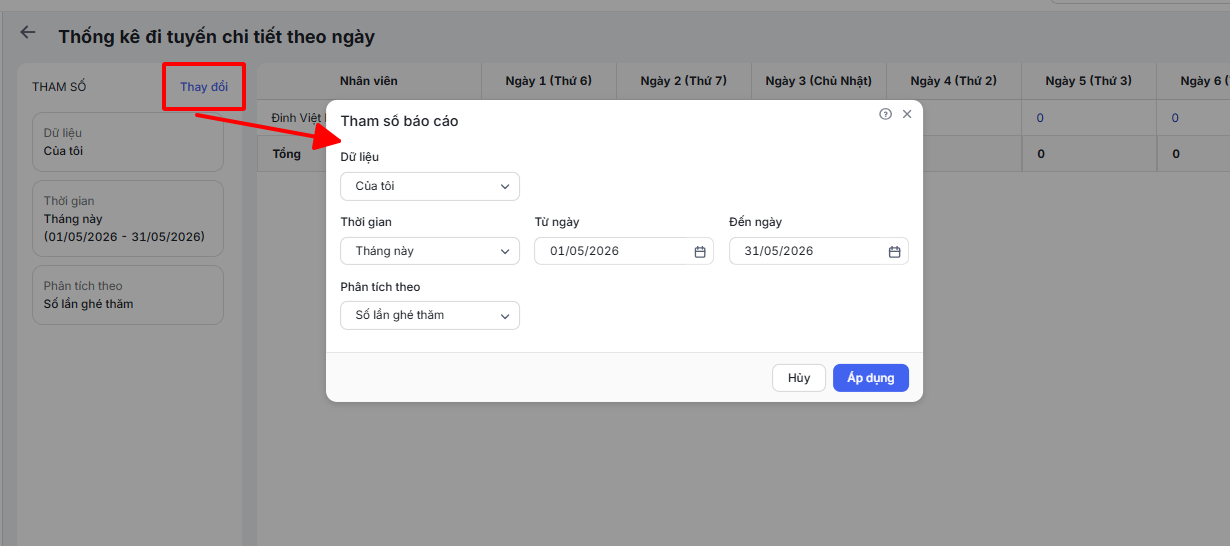The width and height of the screenshot is (1230, 546).
Task: Click the Nhân viên column header
Action: point(368,81)
